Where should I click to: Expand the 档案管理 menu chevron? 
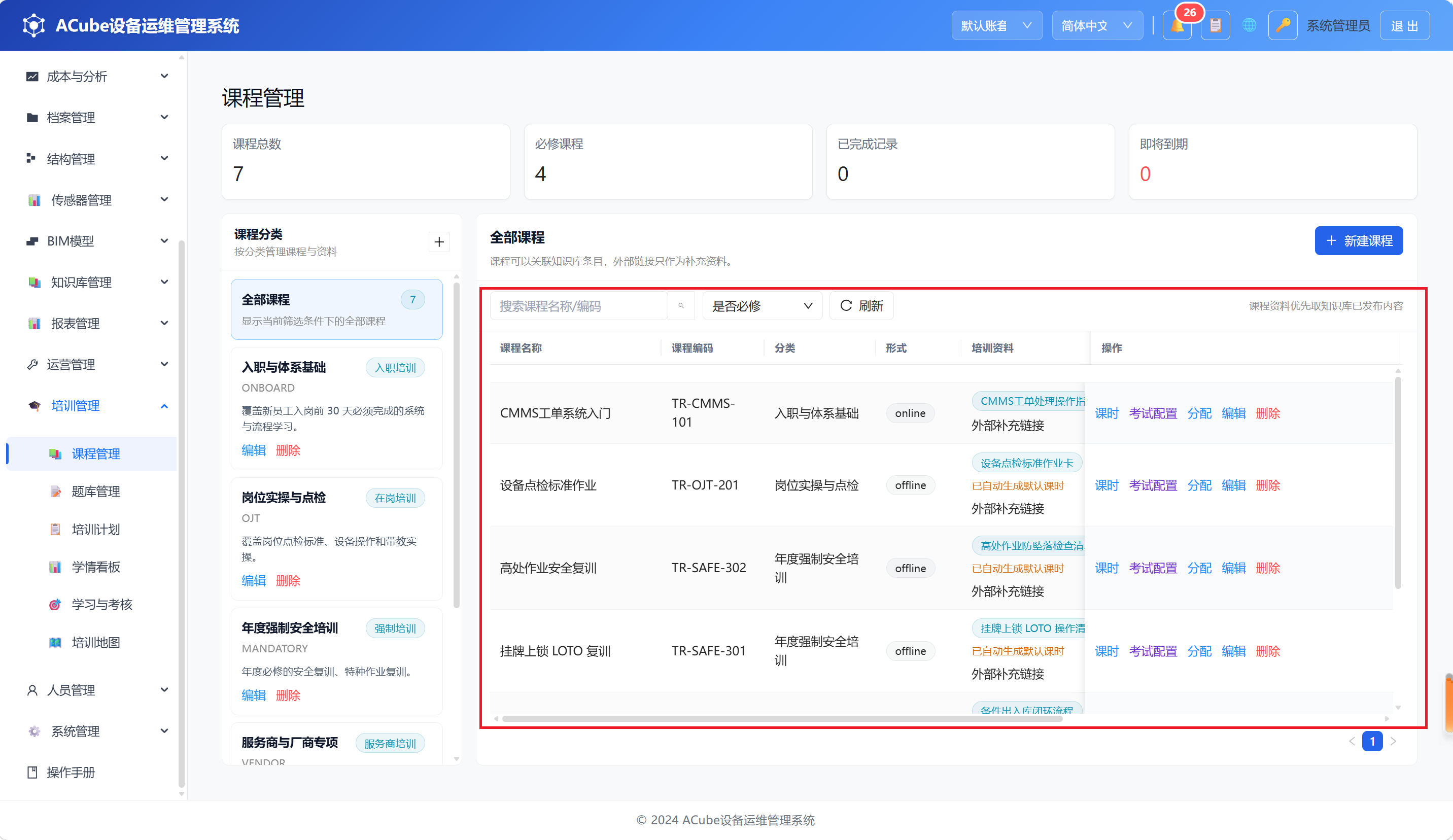click(164, 117)
